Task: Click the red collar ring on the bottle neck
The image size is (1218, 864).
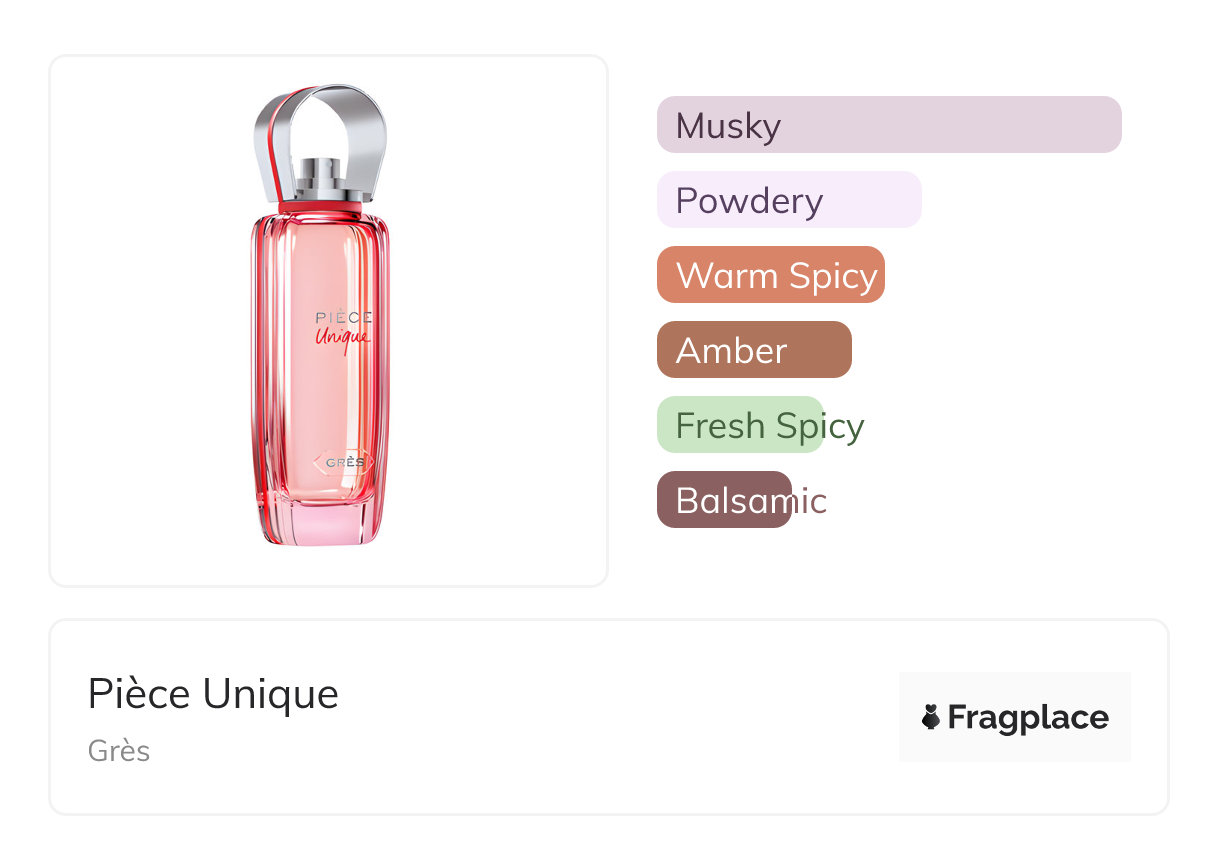Action: coord(320,208)
